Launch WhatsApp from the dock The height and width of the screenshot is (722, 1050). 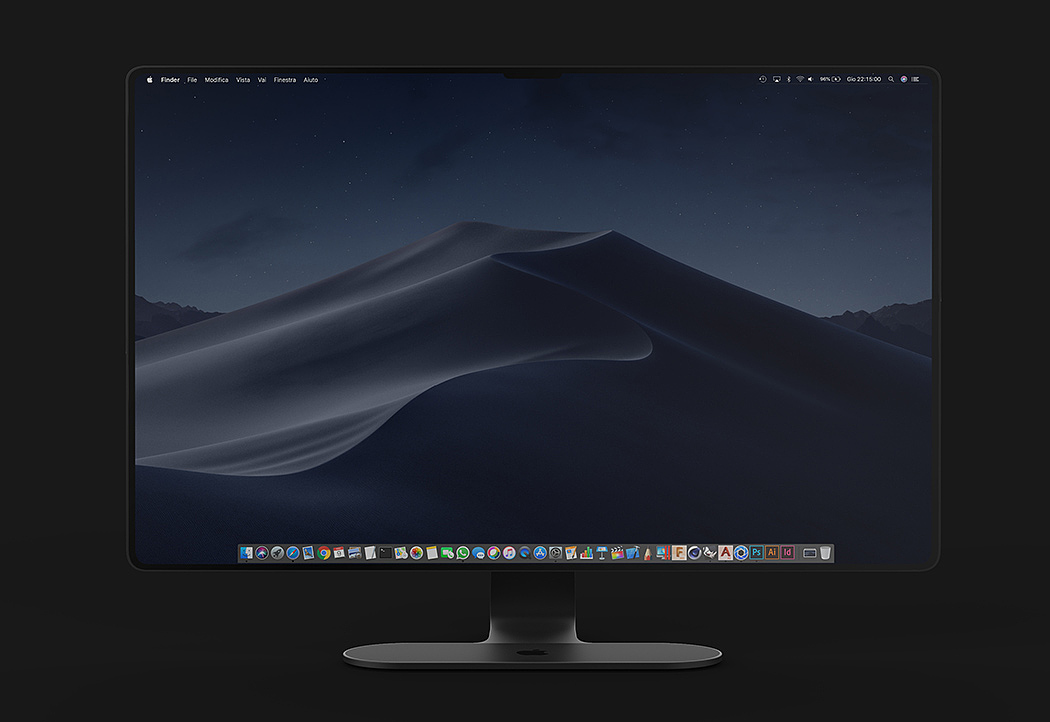click(x=463, y=553)
